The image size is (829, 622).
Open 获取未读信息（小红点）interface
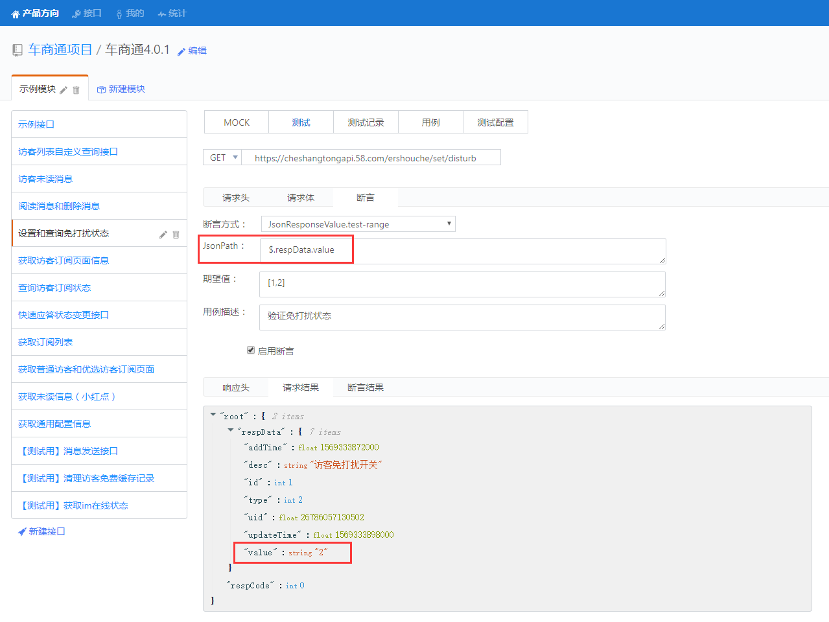[99, 397]
